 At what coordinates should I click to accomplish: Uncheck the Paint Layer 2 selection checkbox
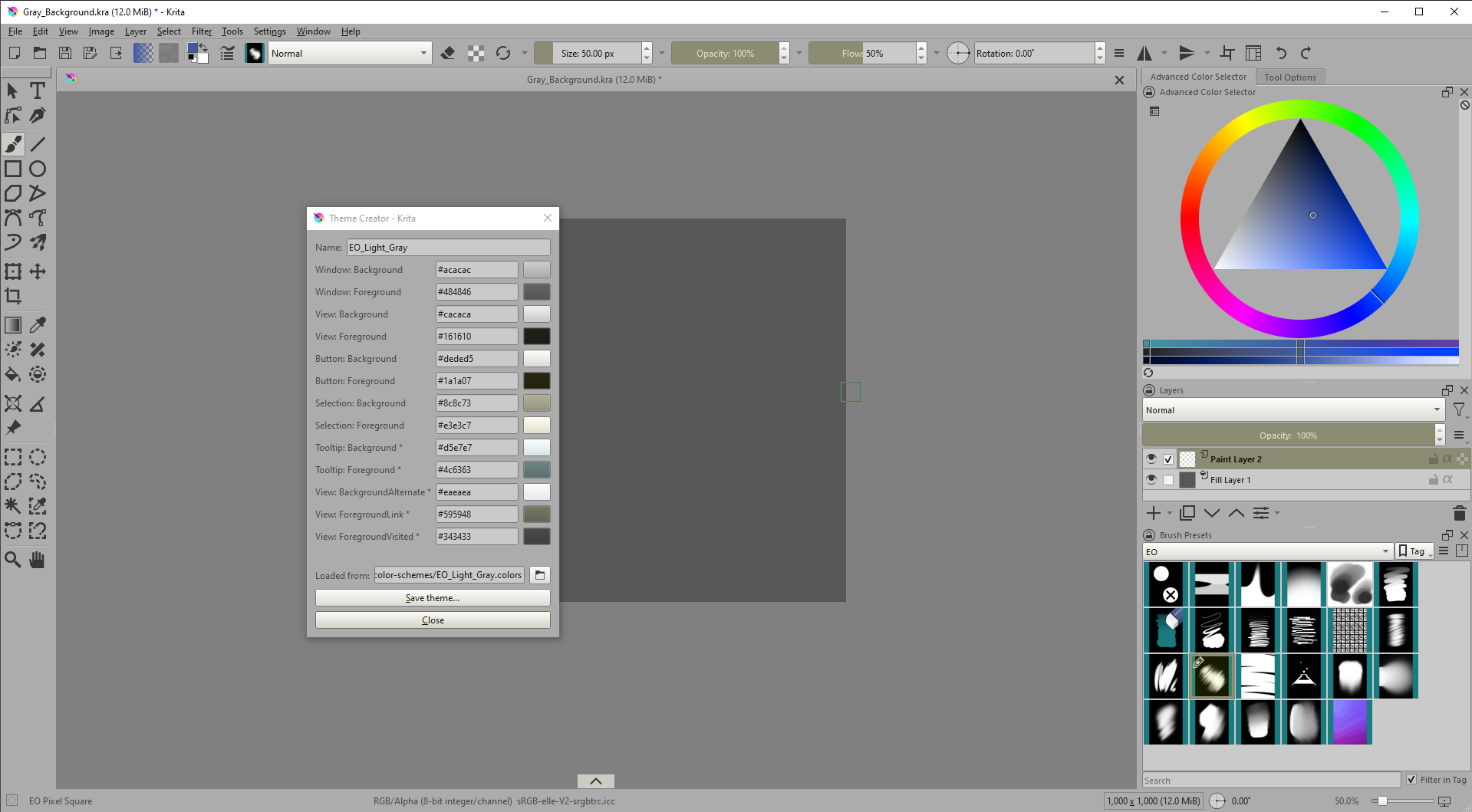tap(1168, 459)
